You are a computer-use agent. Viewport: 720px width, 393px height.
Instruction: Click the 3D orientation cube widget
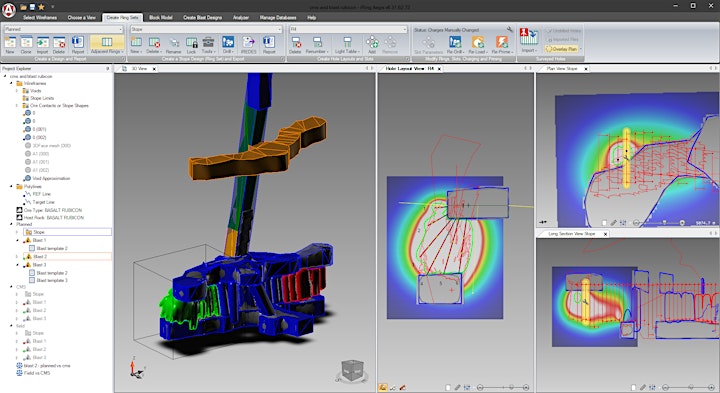tap(353, 371)
